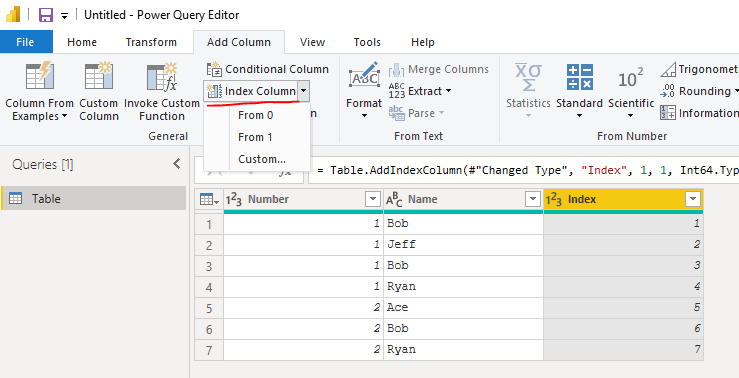Click the Index column 123 type icon
The image size is (739, 378).
pos(554,200)
